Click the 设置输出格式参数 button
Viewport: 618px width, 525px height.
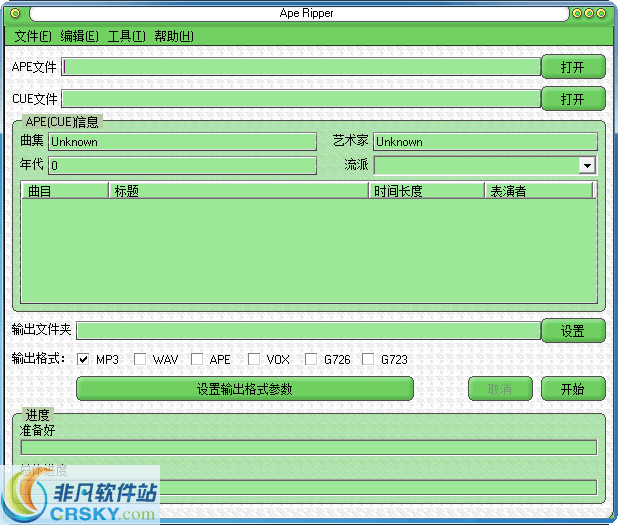click(x=245, y=389)
